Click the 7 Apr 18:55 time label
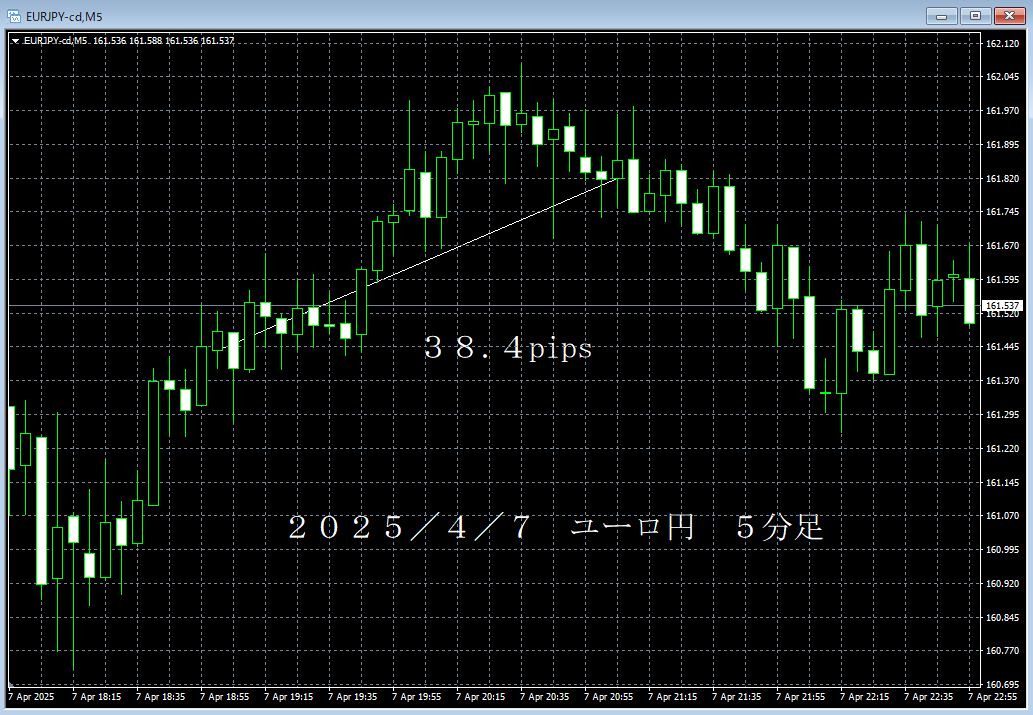The width and height of the screenshot is (1033, 715). coord(224,697)
